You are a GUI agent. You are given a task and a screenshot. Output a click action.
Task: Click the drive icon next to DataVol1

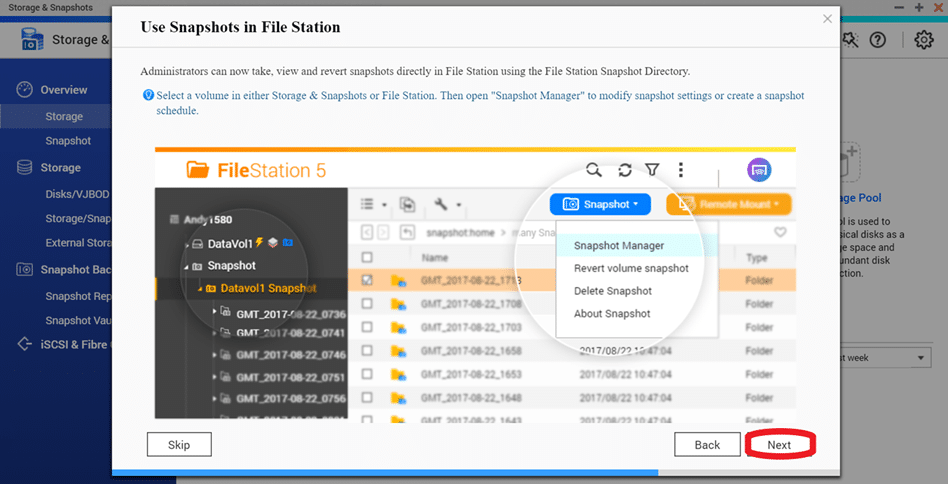(197, 244)
